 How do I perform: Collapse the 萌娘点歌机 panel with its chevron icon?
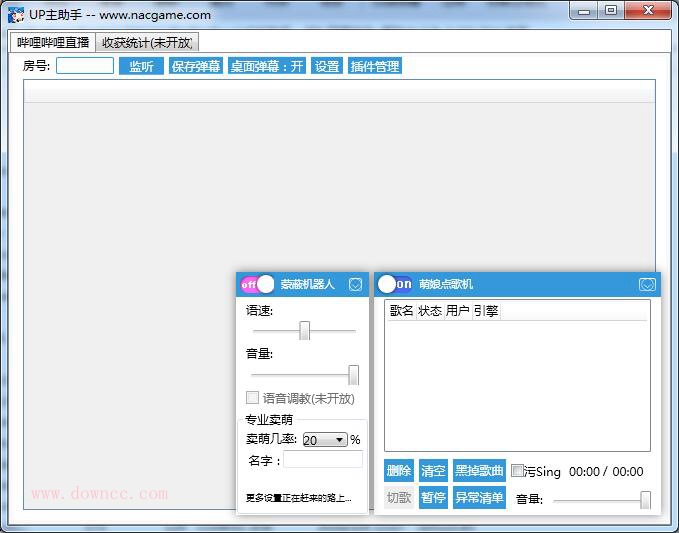pos(647,285)
